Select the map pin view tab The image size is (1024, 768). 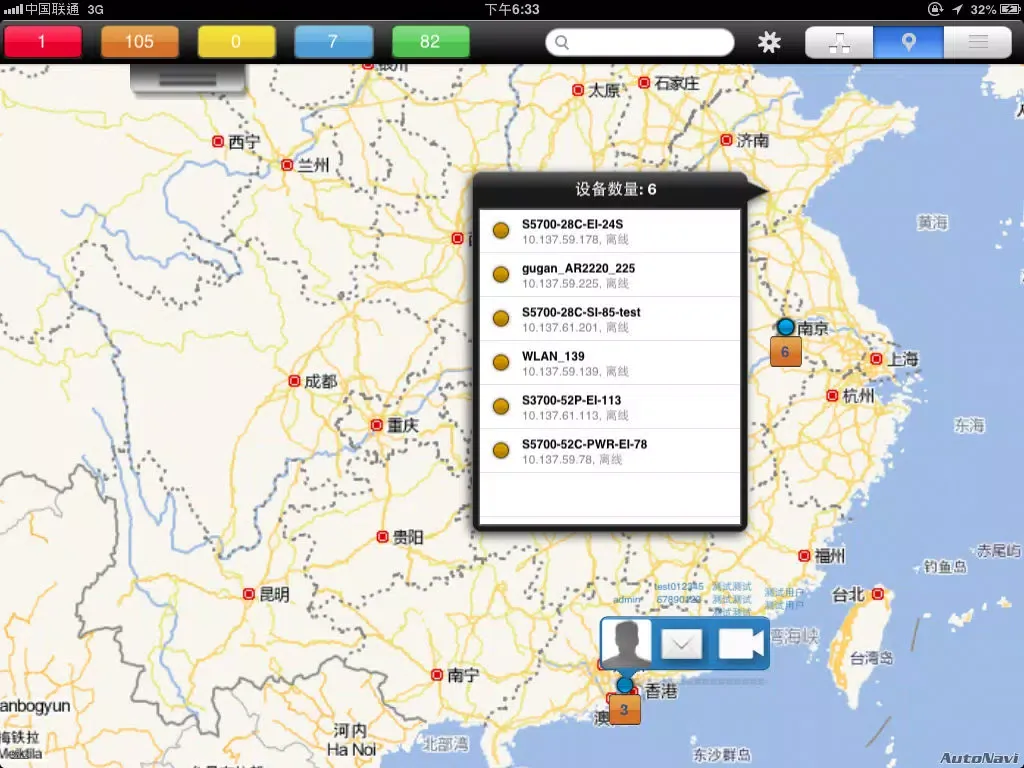coord(908,42)
